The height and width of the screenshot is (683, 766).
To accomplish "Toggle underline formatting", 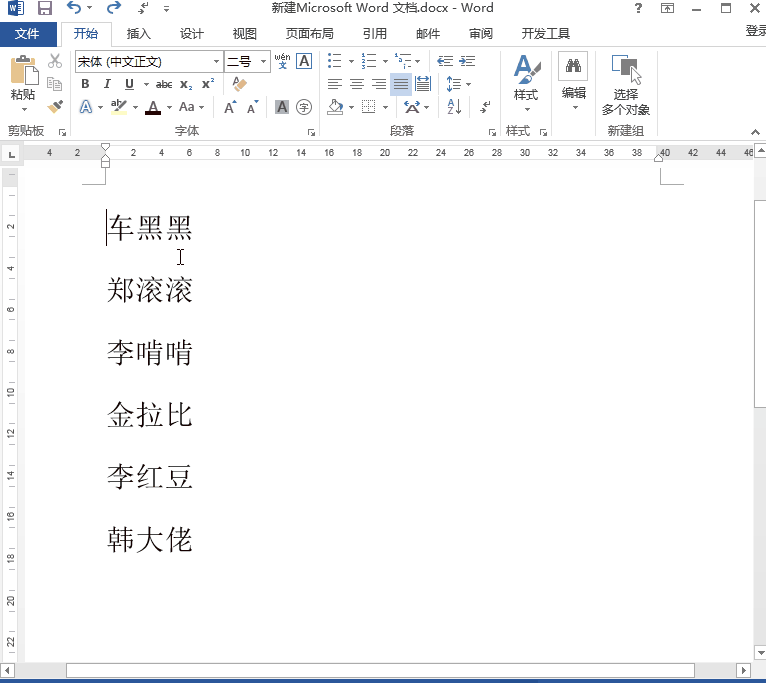I will pyautogui.click(x=129, y=84).
